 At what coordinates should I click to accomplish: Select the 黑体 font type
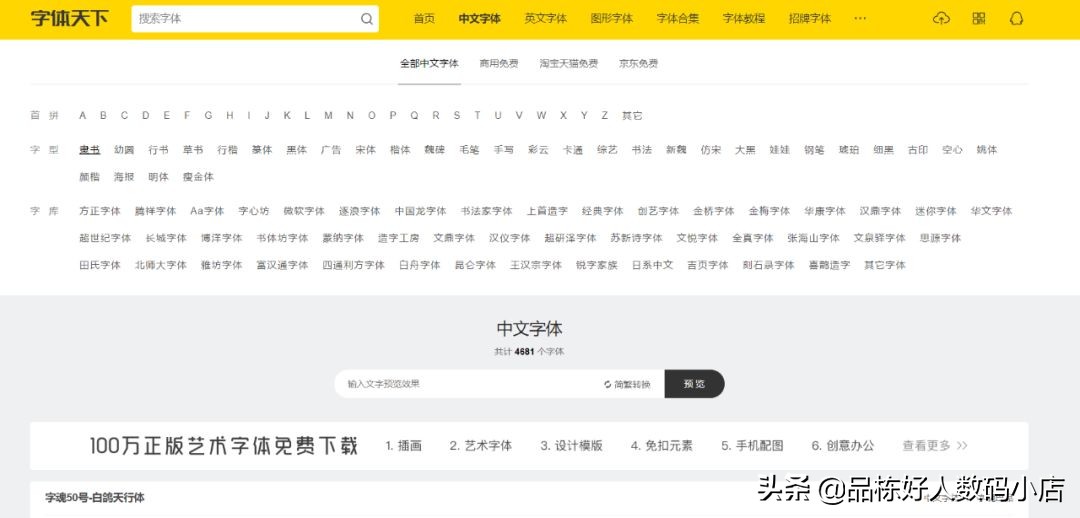coord(297,149)
